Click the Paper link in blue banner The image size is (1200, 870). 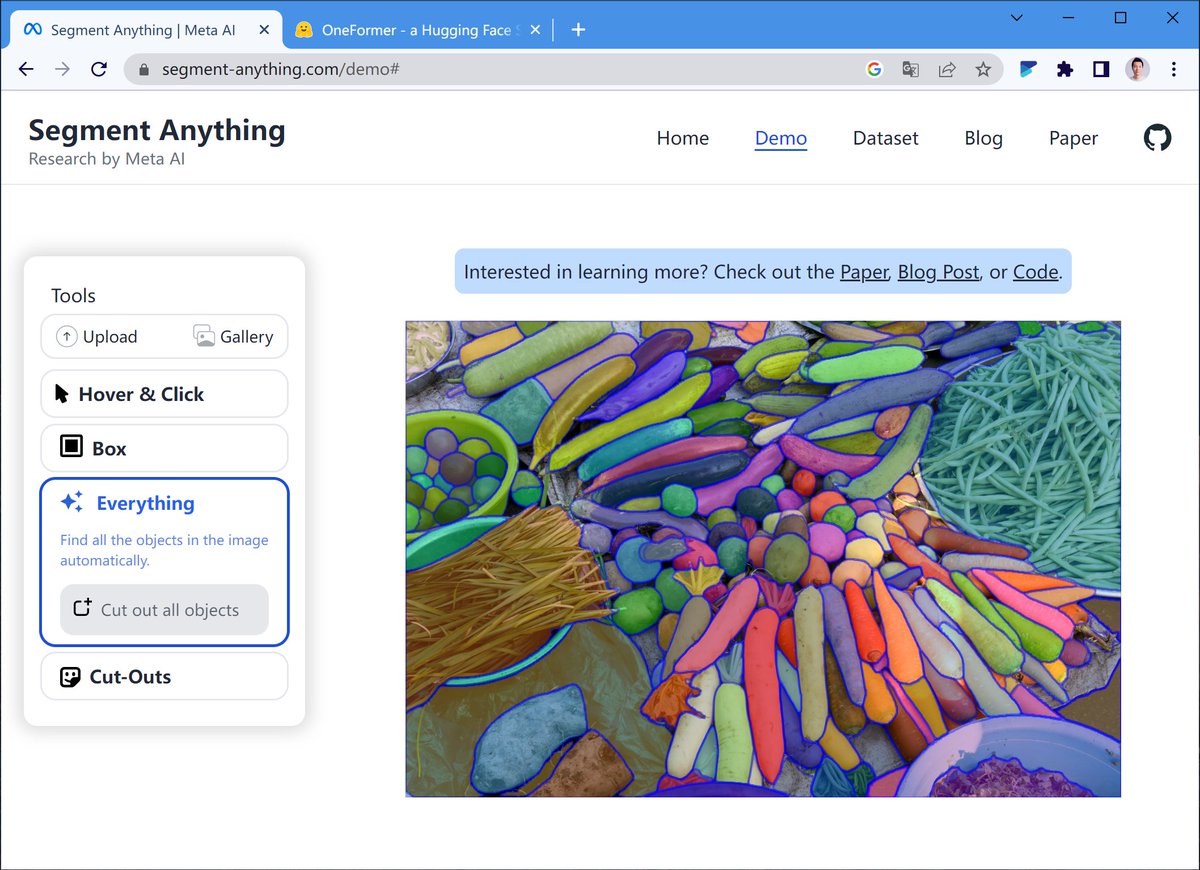tap(864, 272)
